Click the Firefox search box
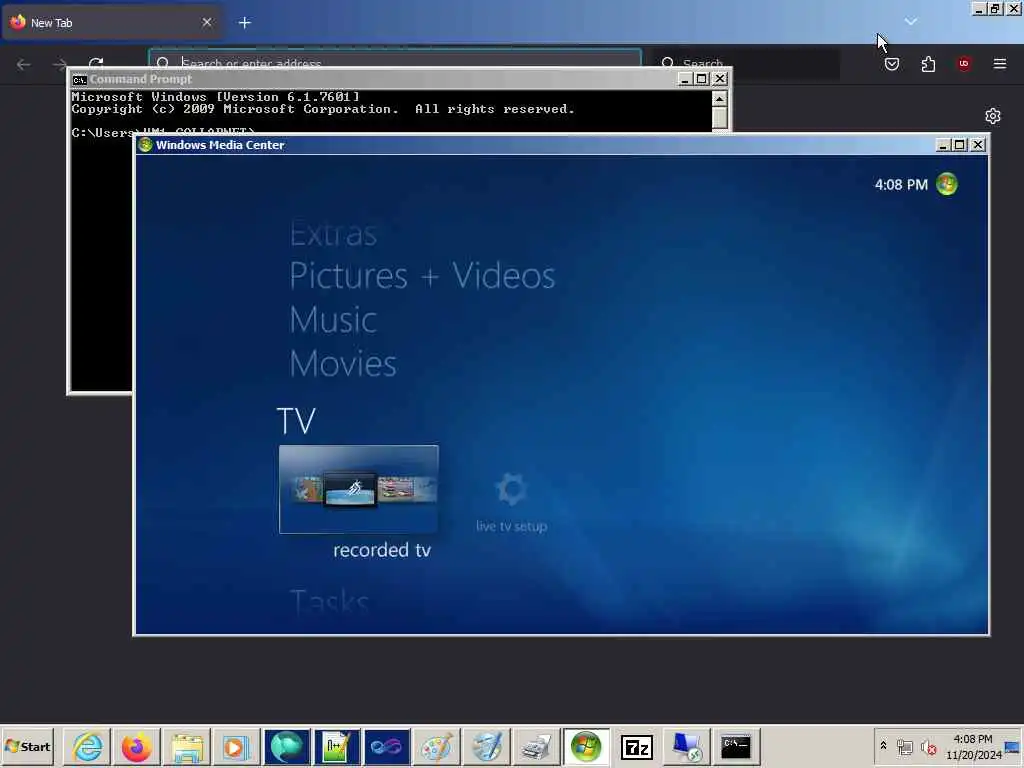 tap(745, 63)
